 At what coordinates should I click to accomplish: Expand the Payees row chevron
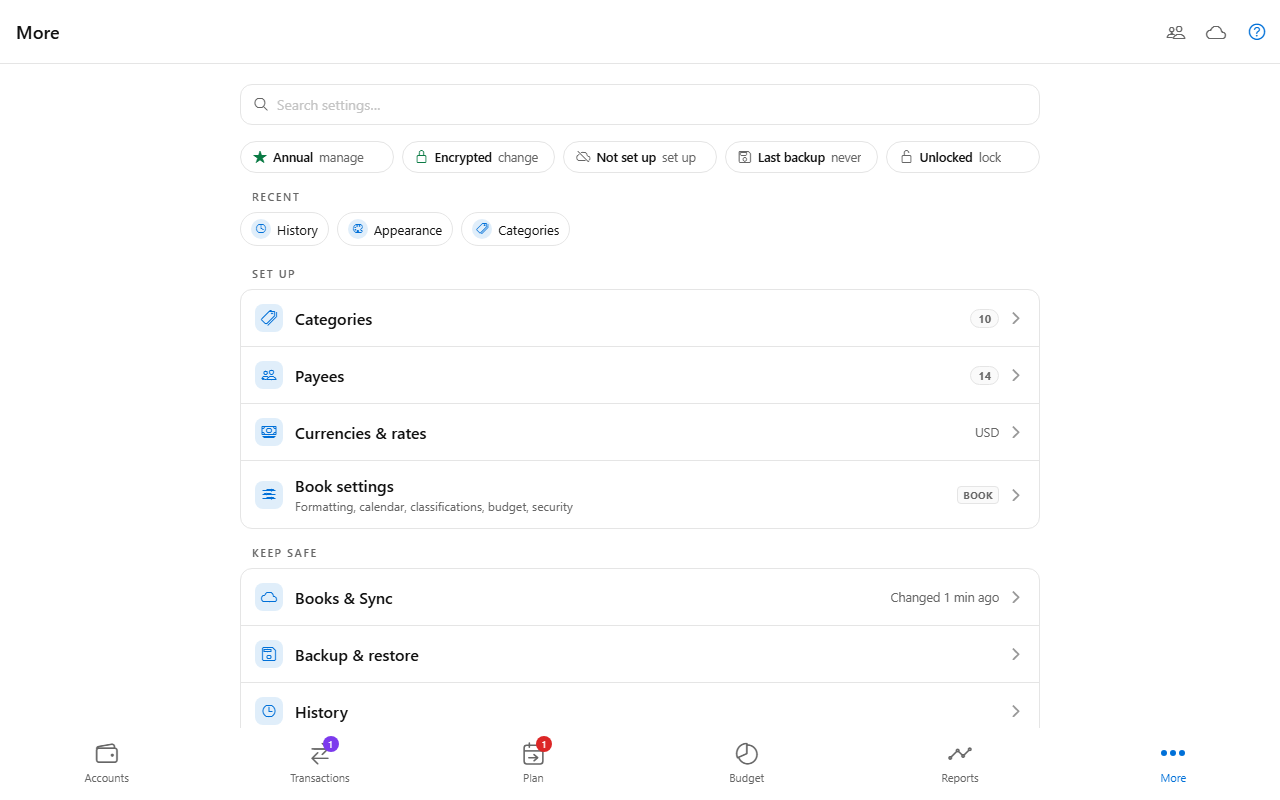pyautogui.click(x=1016, y=375)
